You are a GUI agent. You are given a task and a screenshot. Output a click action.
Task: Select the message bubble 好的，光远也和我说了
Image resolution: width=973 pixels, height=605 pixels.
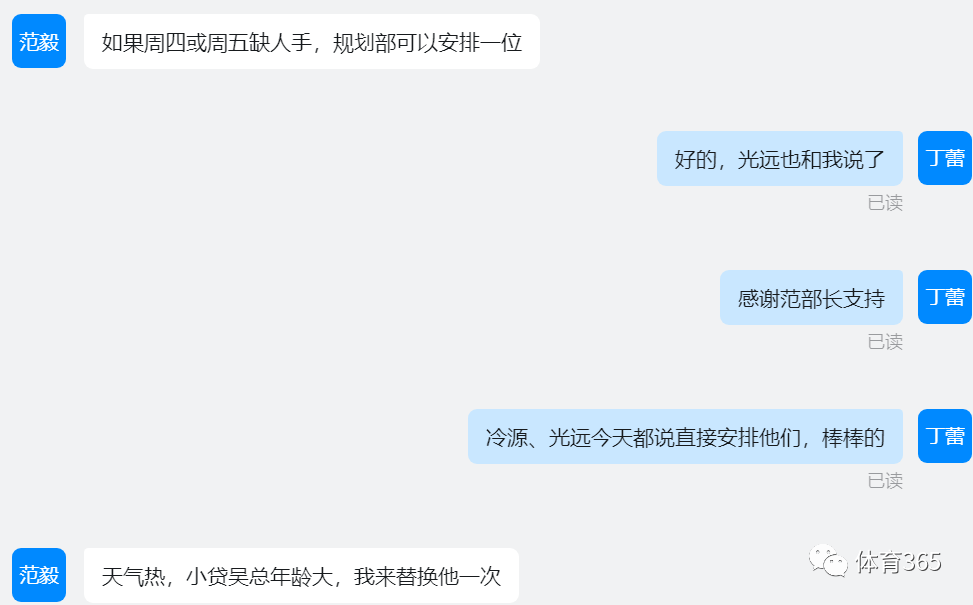pos(779,158)
